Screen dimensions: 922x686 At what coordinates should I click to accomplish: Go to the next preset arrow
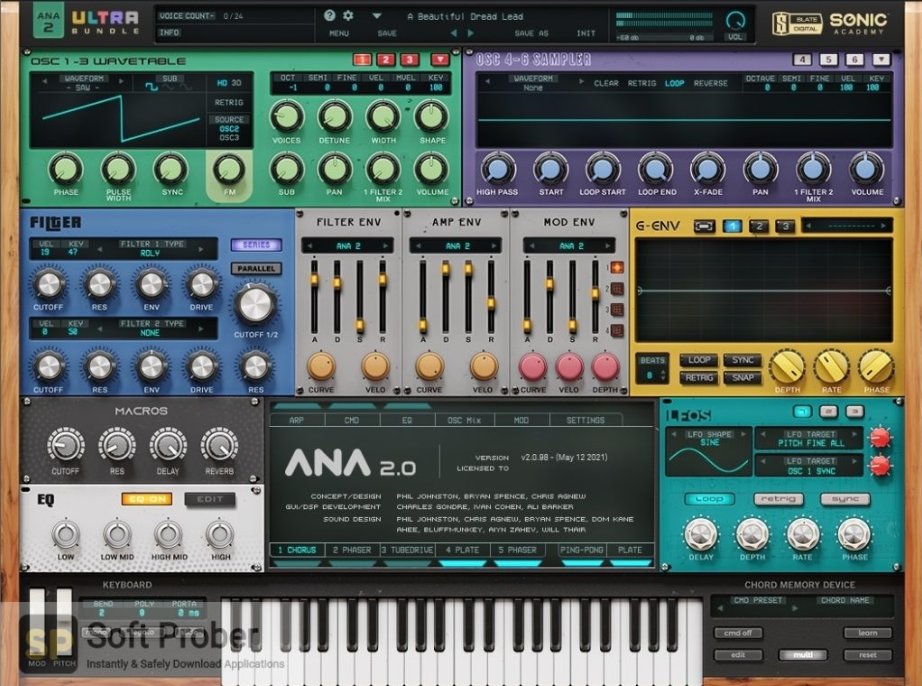point(470,33)
